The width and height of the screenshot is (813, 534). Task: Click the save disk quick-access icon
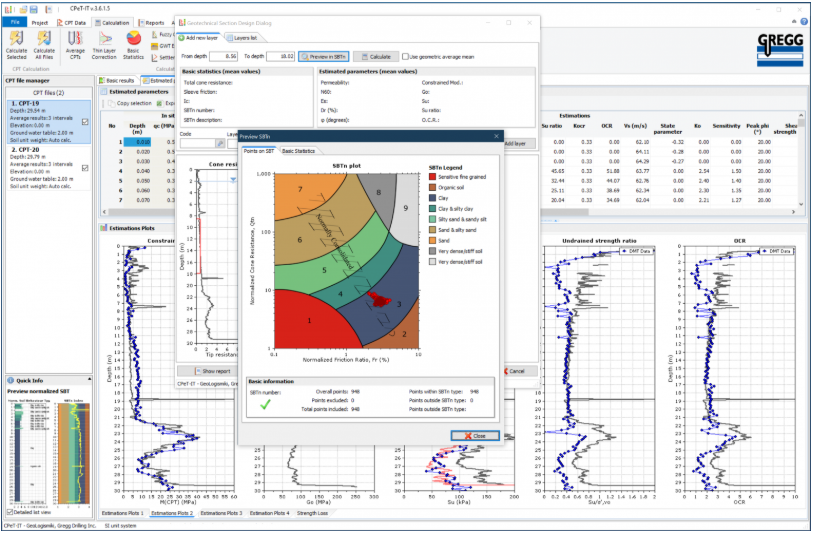(x=34, y=9)
